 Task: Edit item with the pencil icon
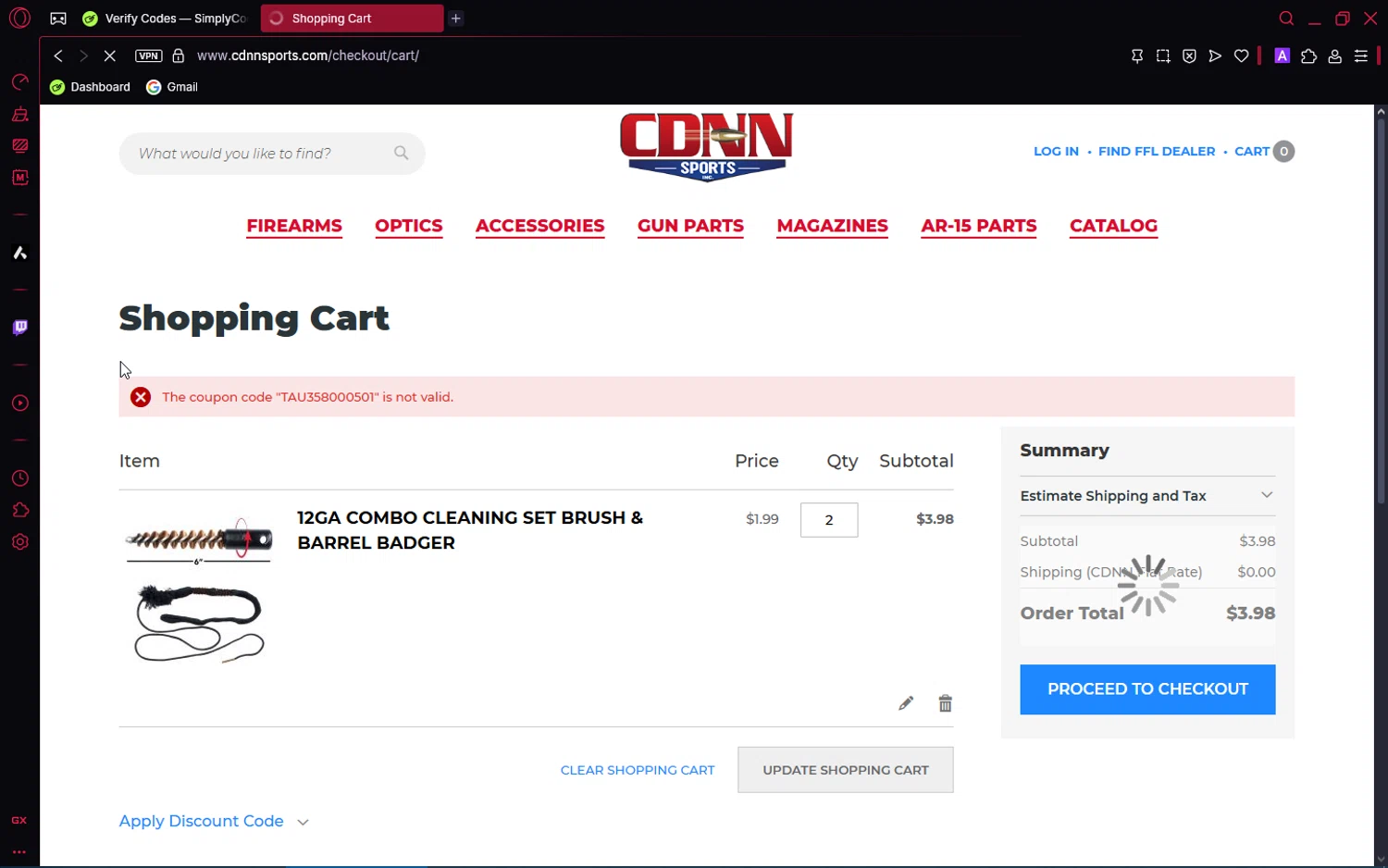(906, 703)
